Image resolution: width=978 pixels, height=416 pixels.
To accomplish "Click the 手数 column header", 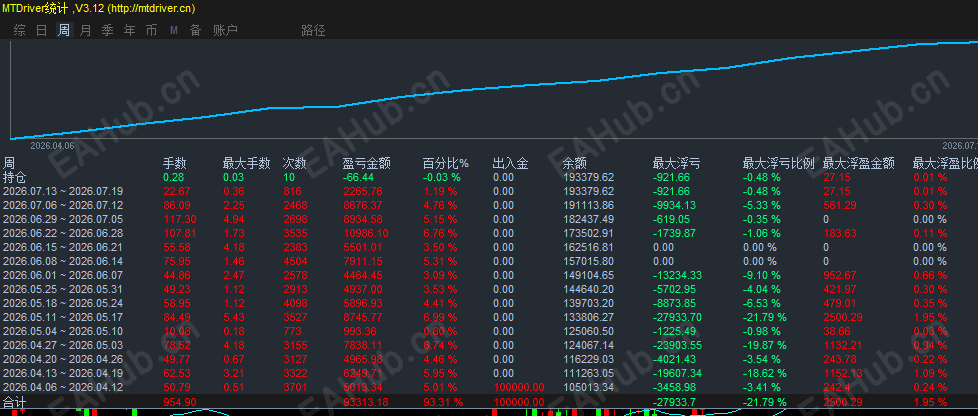I will click(175, 163).
